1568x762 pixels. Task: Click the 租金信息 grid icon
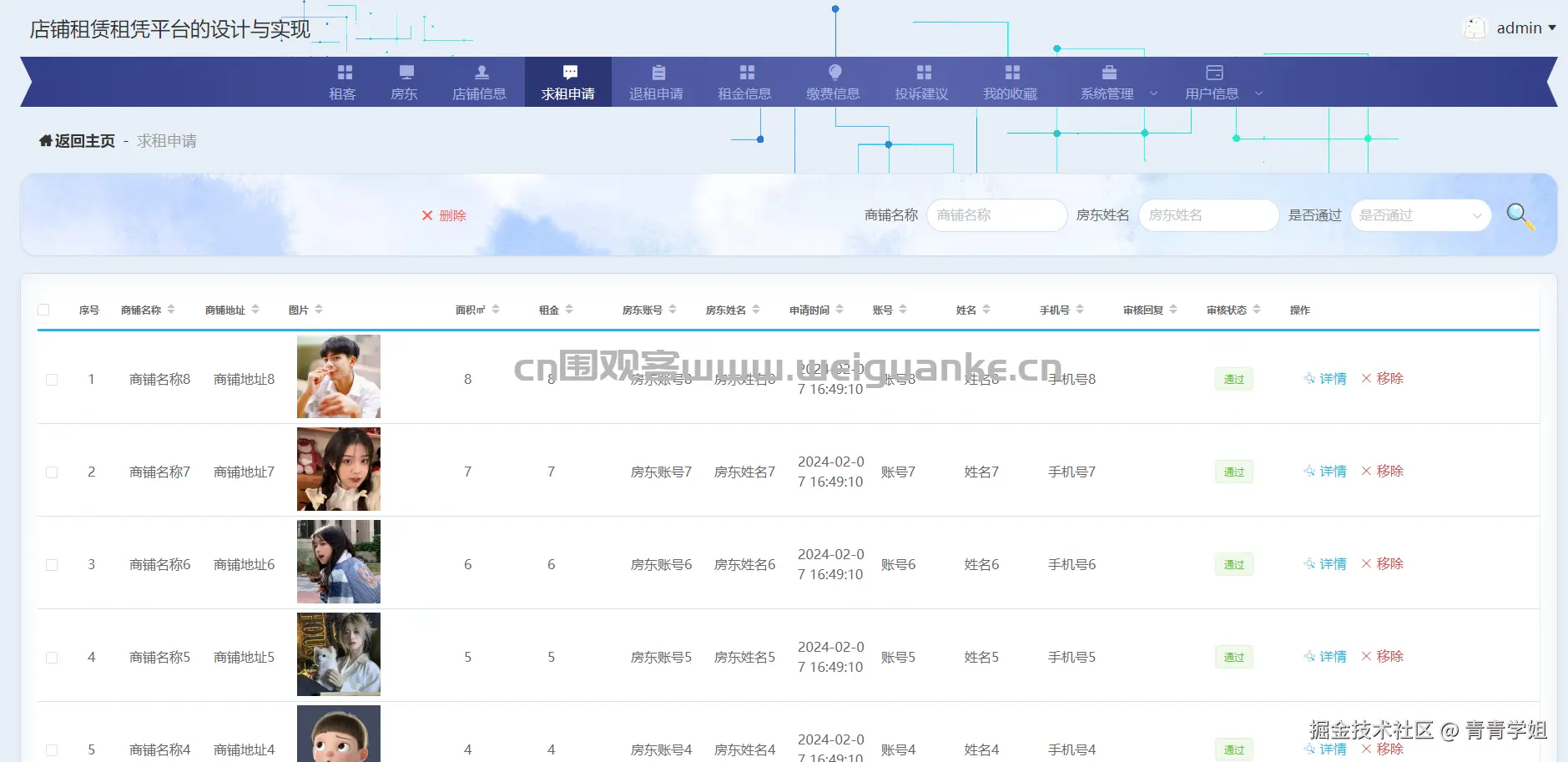coord(747,73)
